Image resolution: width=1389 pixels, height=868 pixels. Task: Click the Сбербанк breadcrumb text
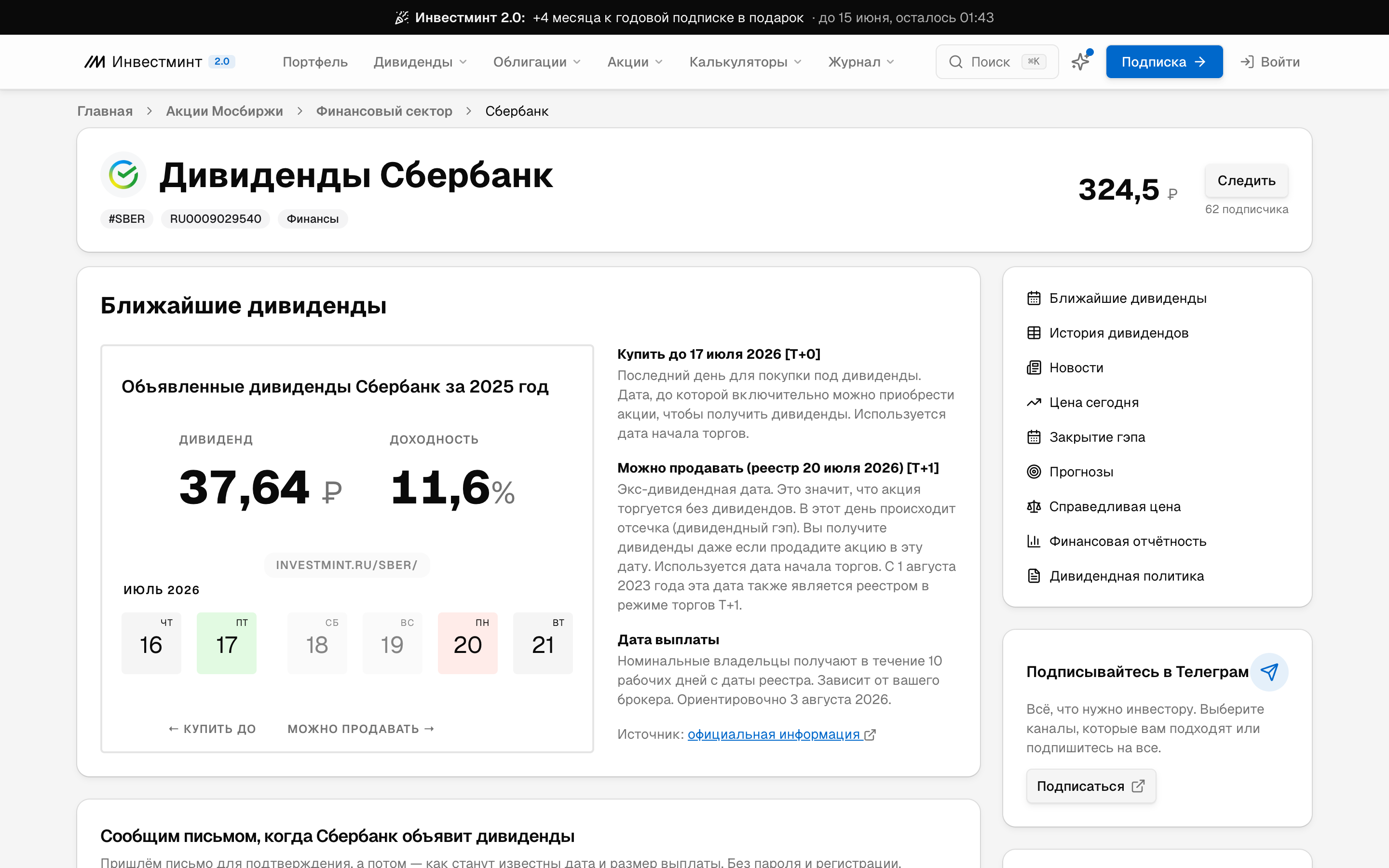pyautogui.click(x=517, y=111)
